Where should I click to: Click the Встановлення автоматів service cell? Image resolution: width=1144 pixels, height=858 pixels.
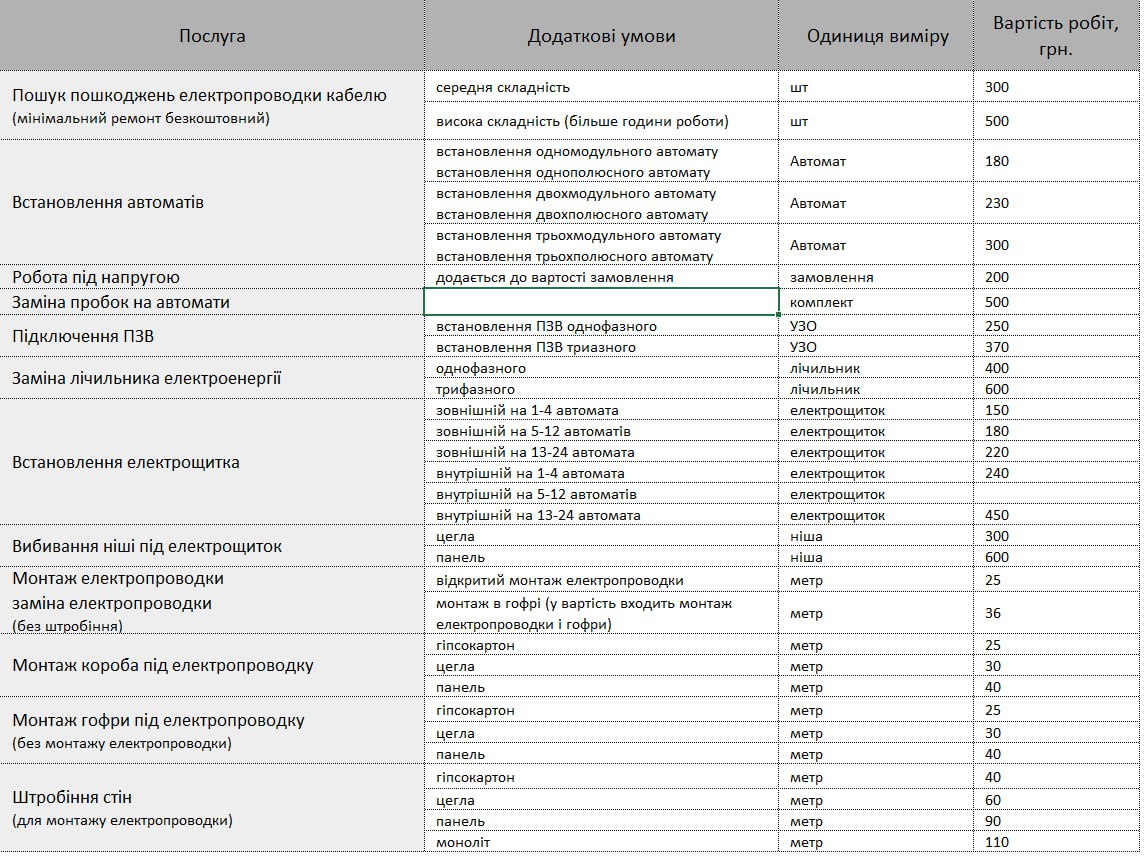pos(212,202)
